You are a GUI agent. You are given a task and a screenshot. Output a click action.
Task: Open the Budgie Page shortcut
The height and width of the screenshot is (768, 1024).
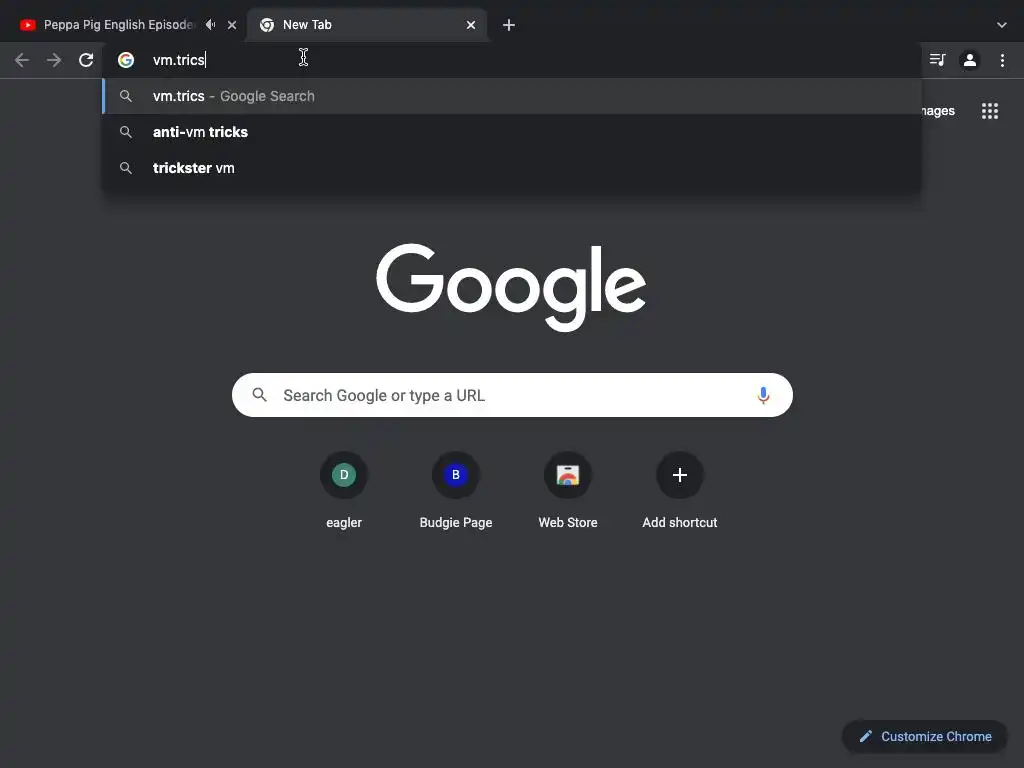[456, 490]
